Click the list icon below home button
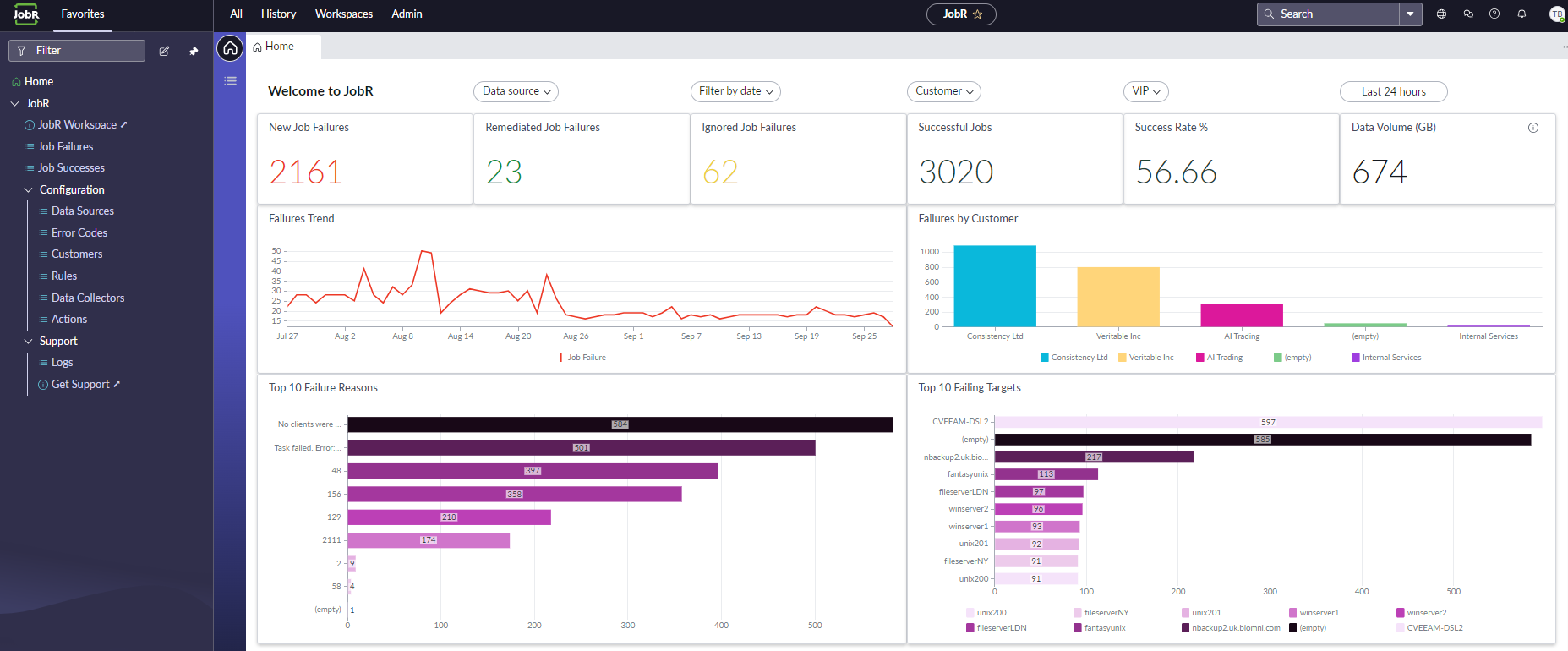The width and height of the screenshot is (1568, 651). 230,81
